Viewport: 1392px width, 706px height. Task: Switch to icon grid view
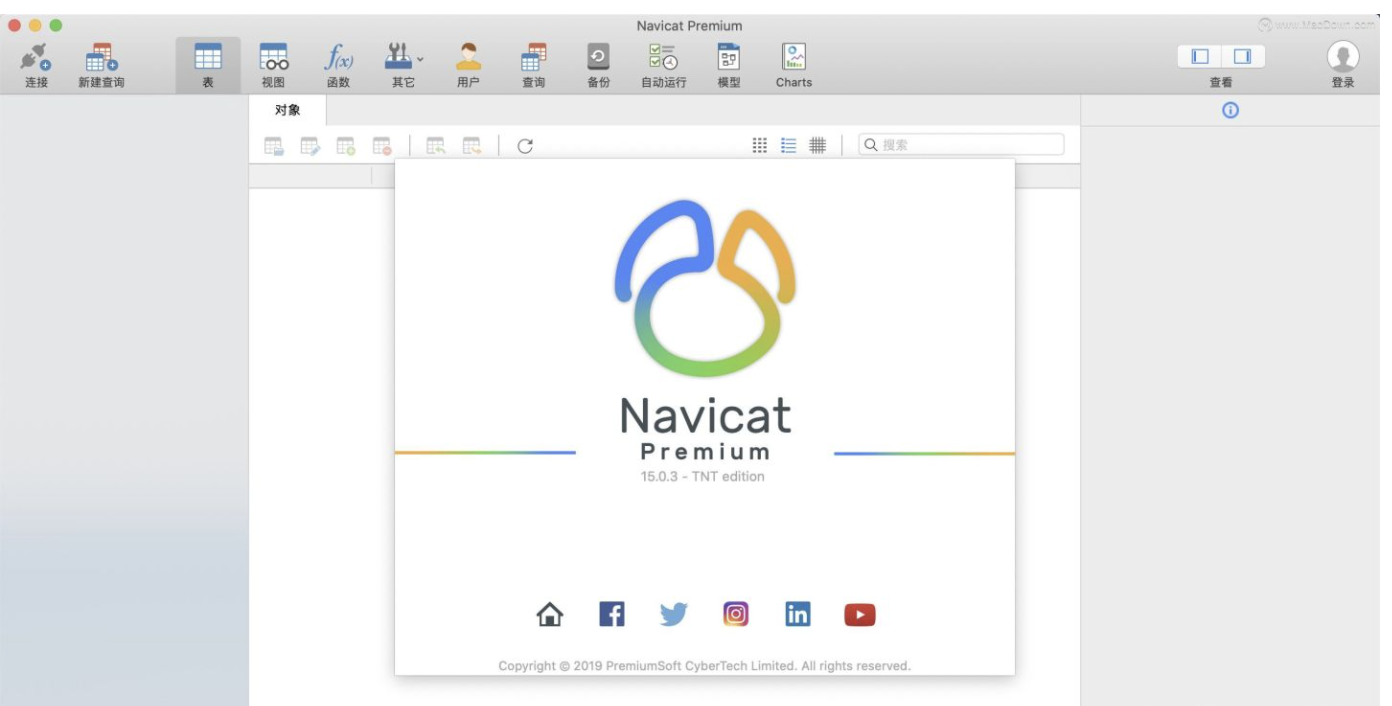coord(760,146)
